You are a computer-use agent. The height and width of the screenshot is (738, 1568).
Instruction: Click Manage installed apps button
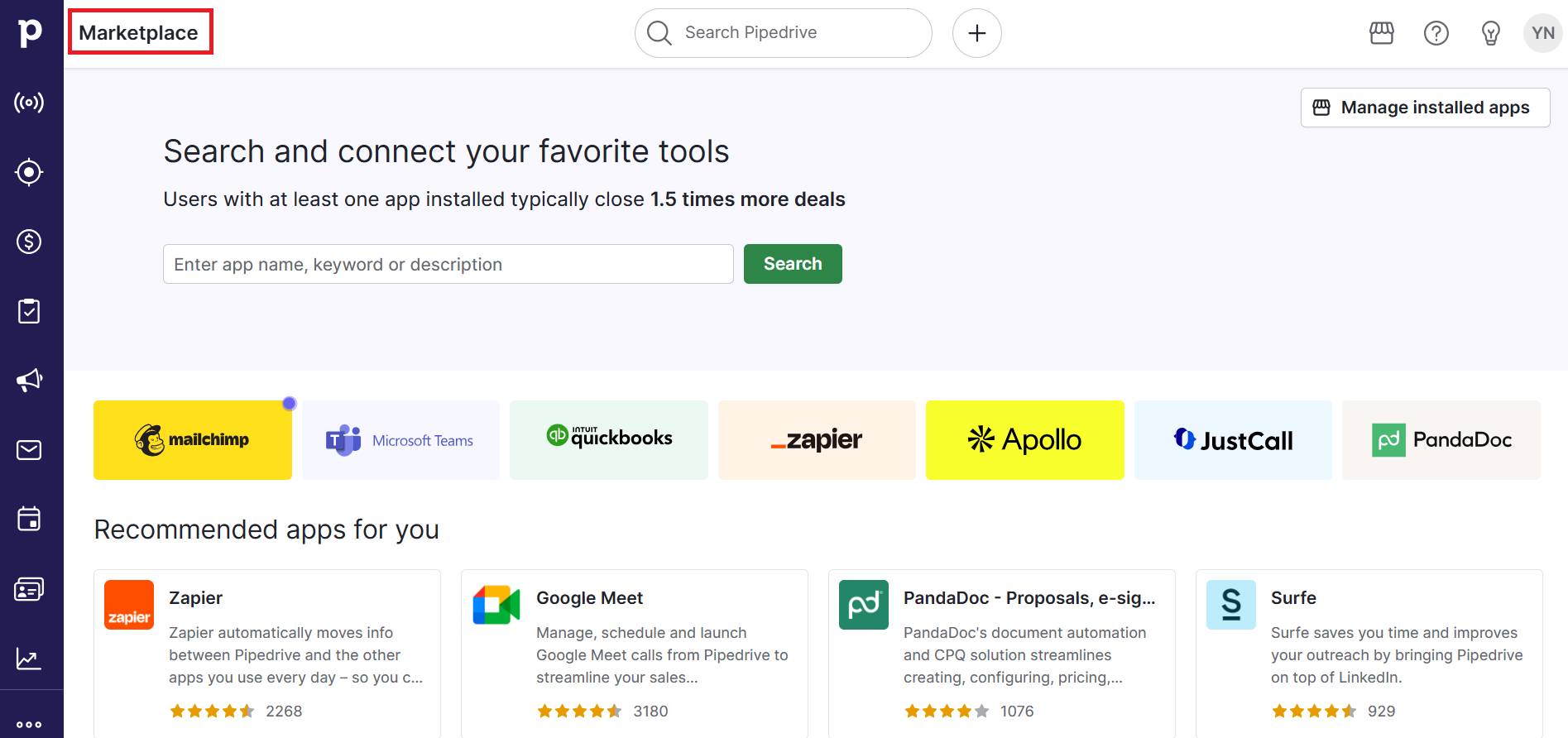pyautogui.click(x=1425, y=108)
